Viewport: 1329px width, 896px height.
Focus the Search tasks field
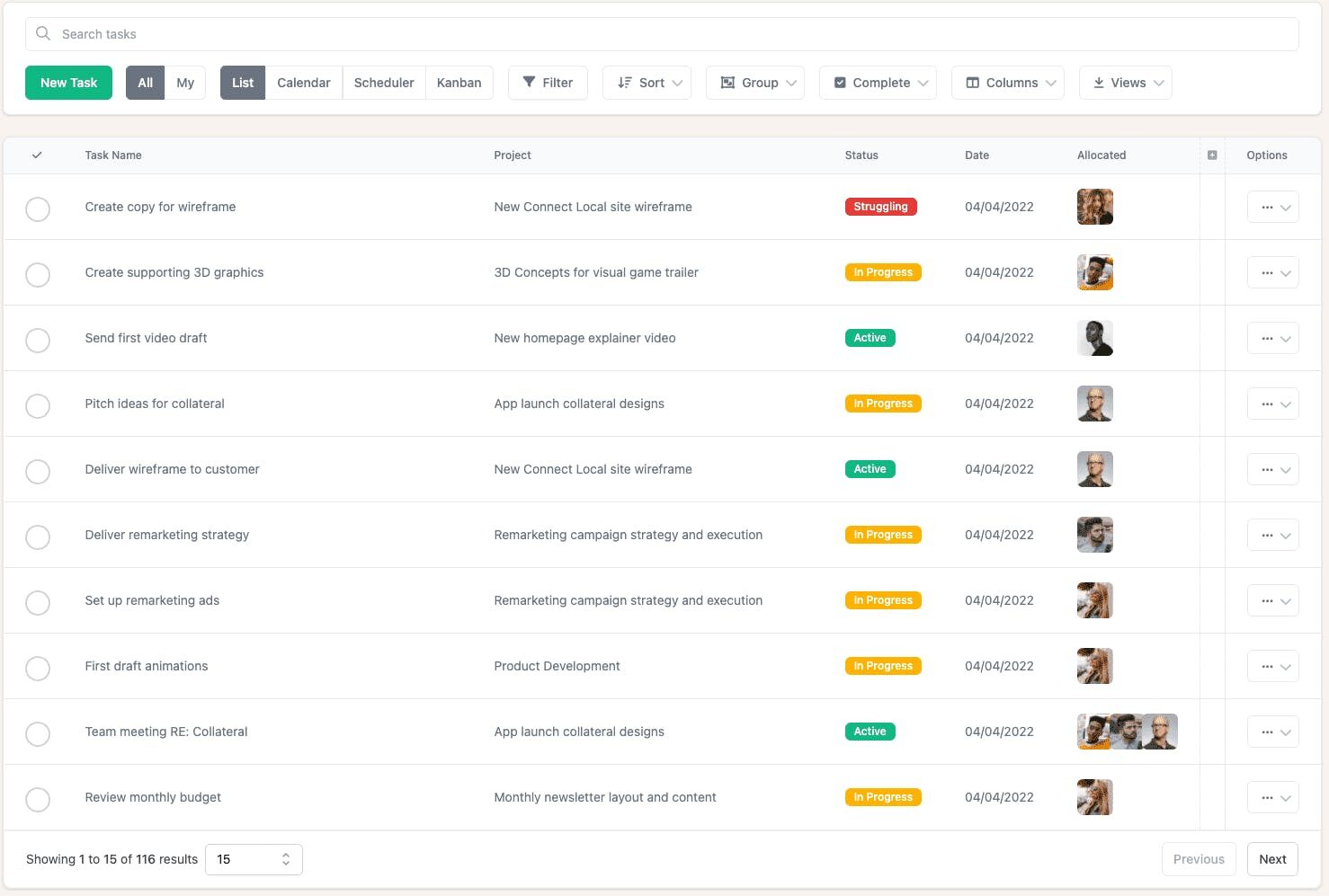tap(662, 34)
